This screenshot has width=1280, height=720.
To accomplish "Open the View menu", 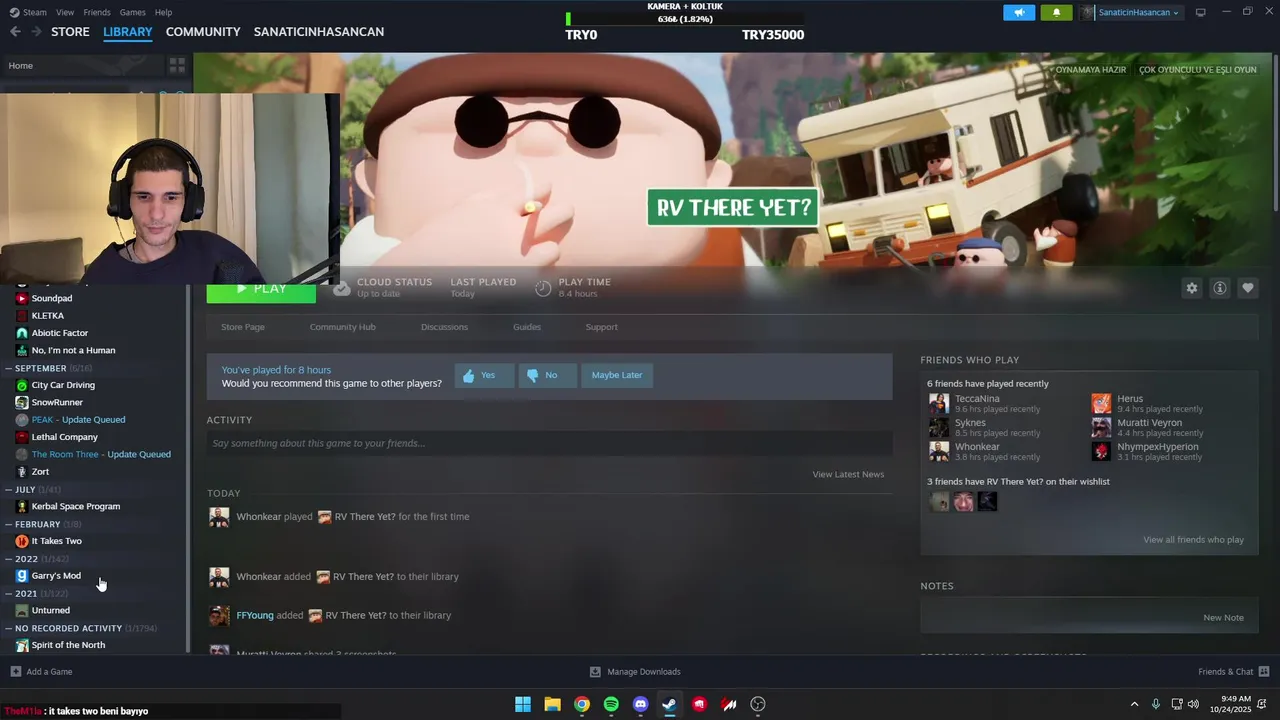I will [x=65, y=12].
